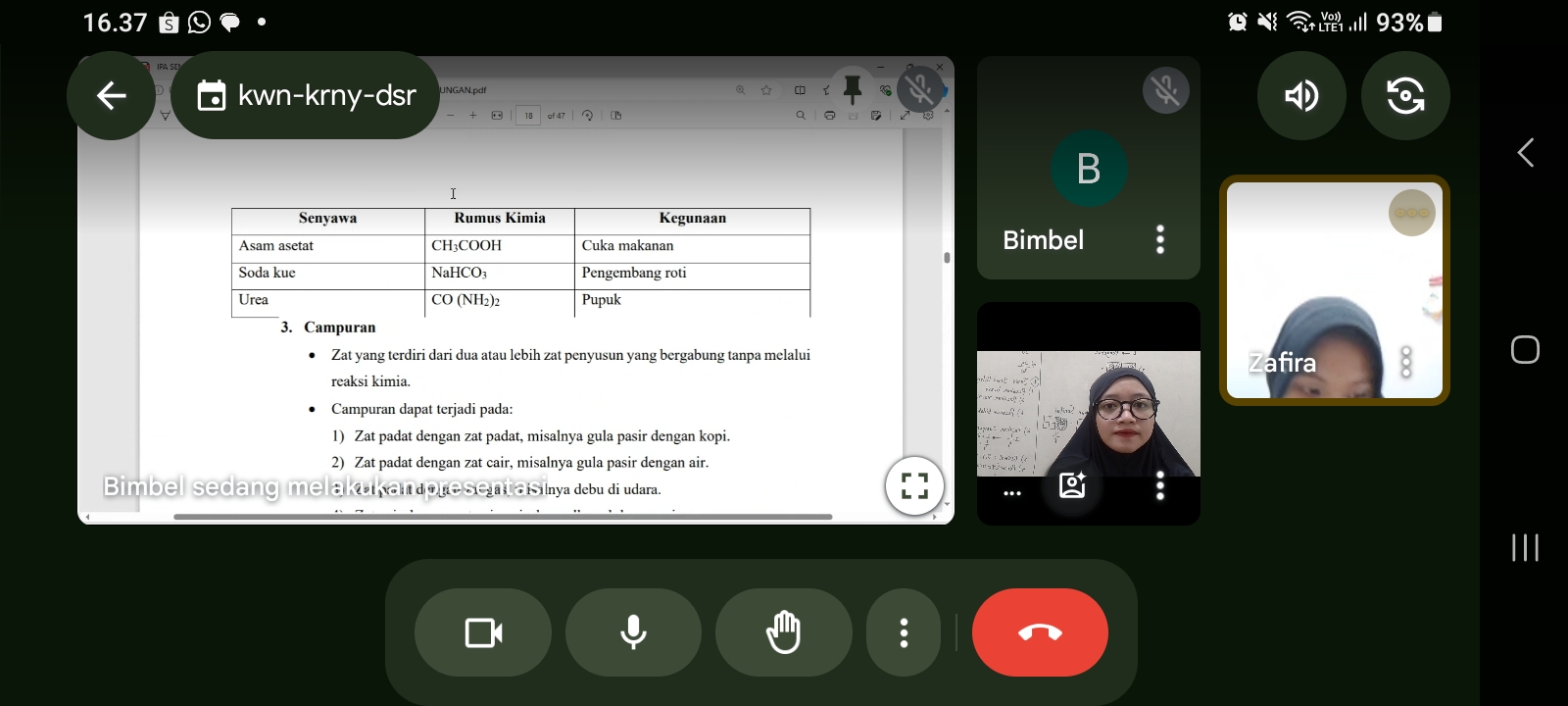Tap the WhatsApp notification icon in status bar
The height and width of the screenshot is (706, 1568).
point(199,22)
